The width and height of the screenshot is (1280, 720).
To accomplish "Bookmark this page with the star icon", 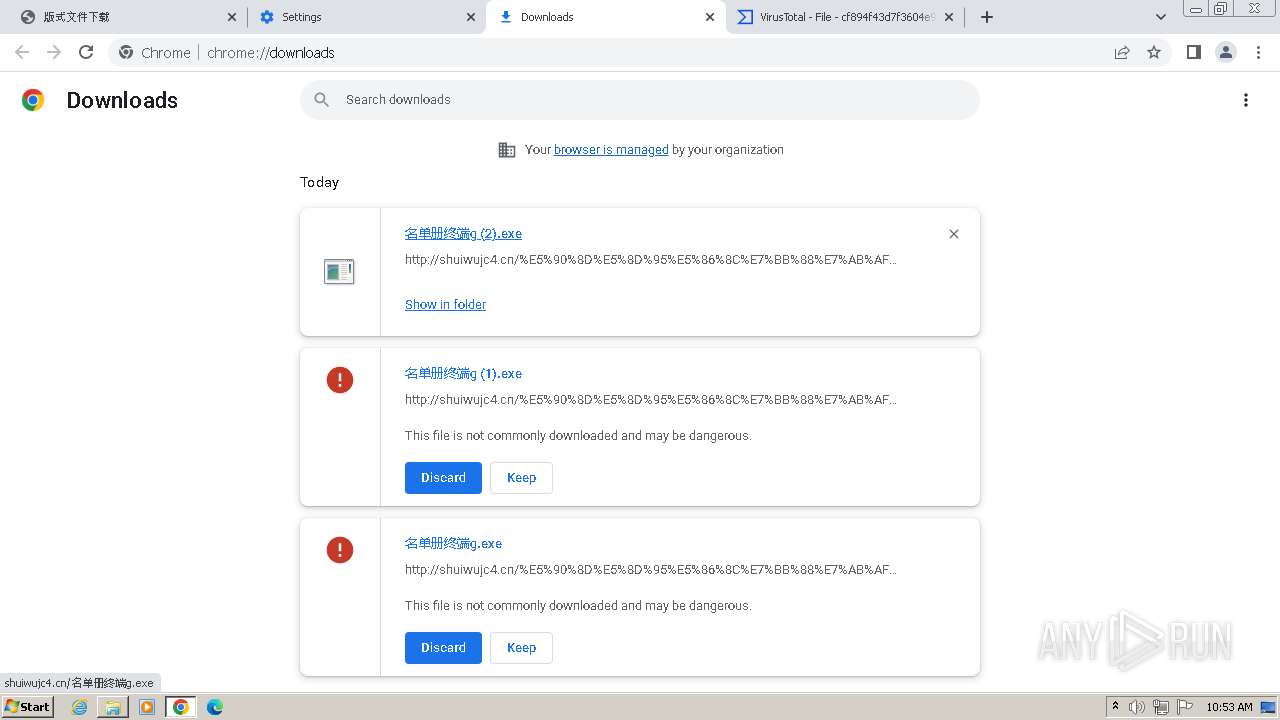I will tap(1154, 52).
